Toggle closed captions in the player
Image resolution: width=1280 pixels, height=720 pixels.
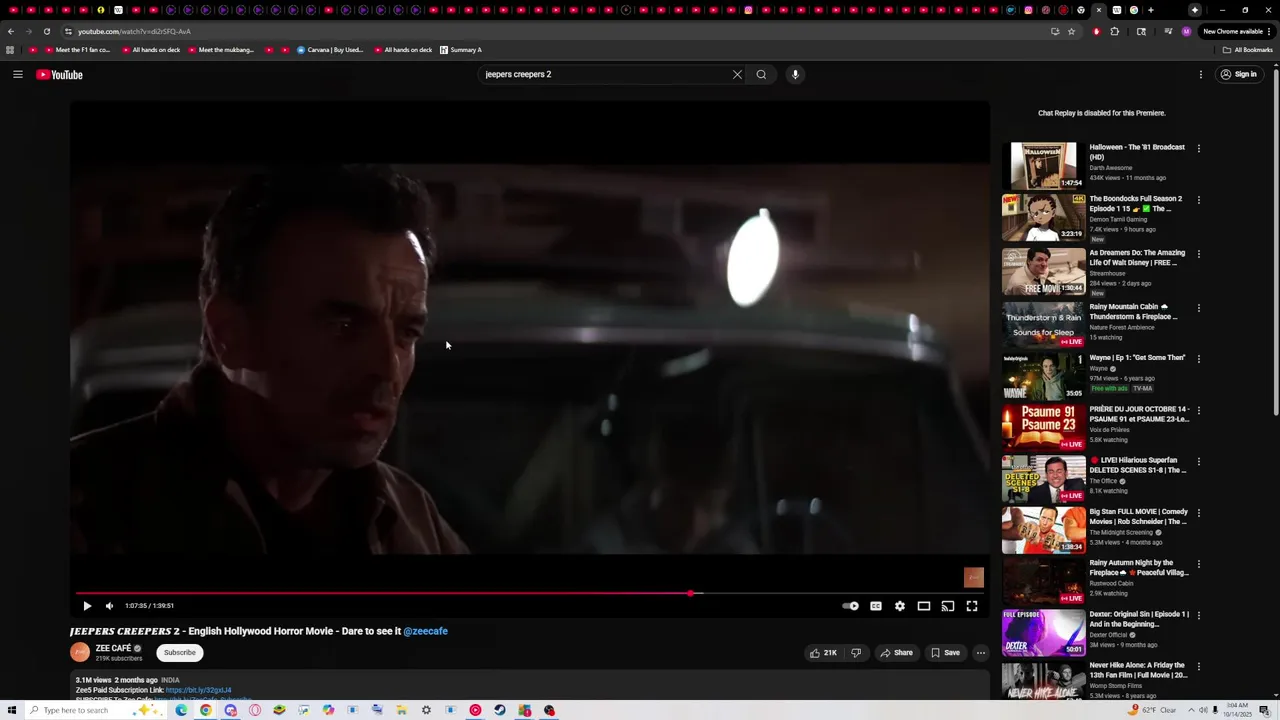(x=876, y=605)
